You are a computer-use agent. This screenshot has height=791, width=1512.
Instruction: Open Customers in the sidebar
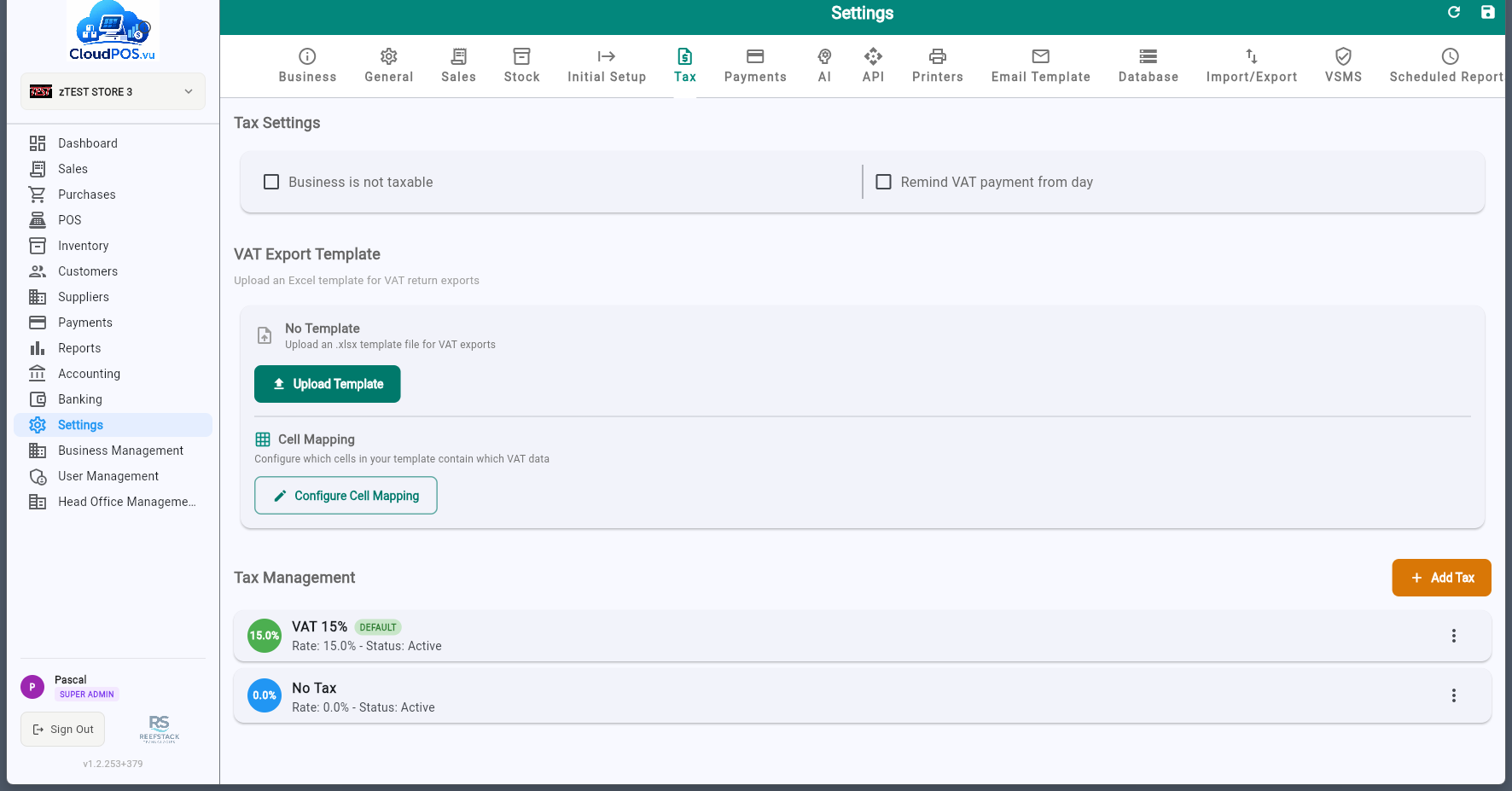tap(113, 271)
